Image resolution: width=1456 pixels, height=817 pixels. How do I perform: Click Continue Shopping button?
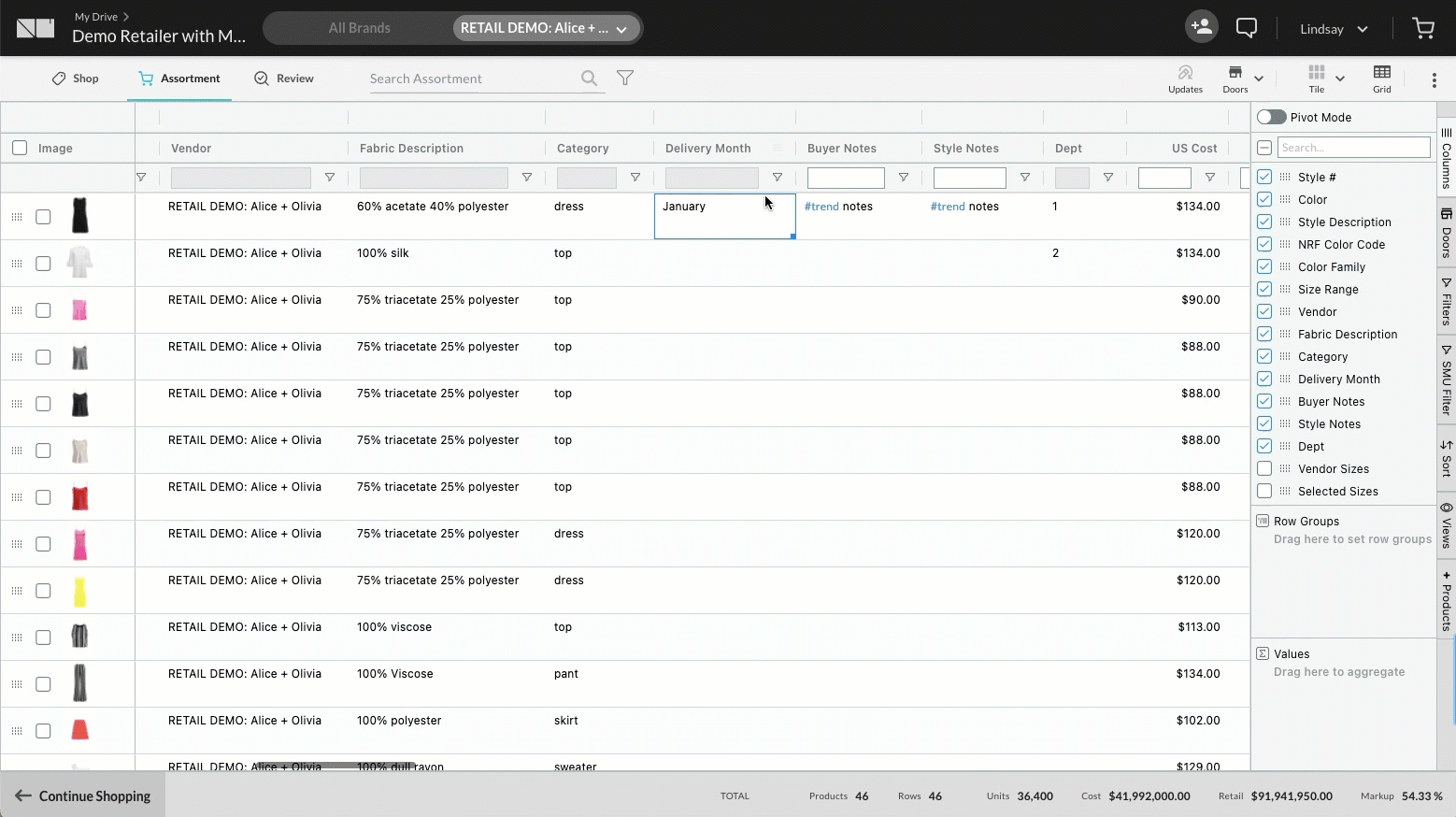(x=83, y=795)
